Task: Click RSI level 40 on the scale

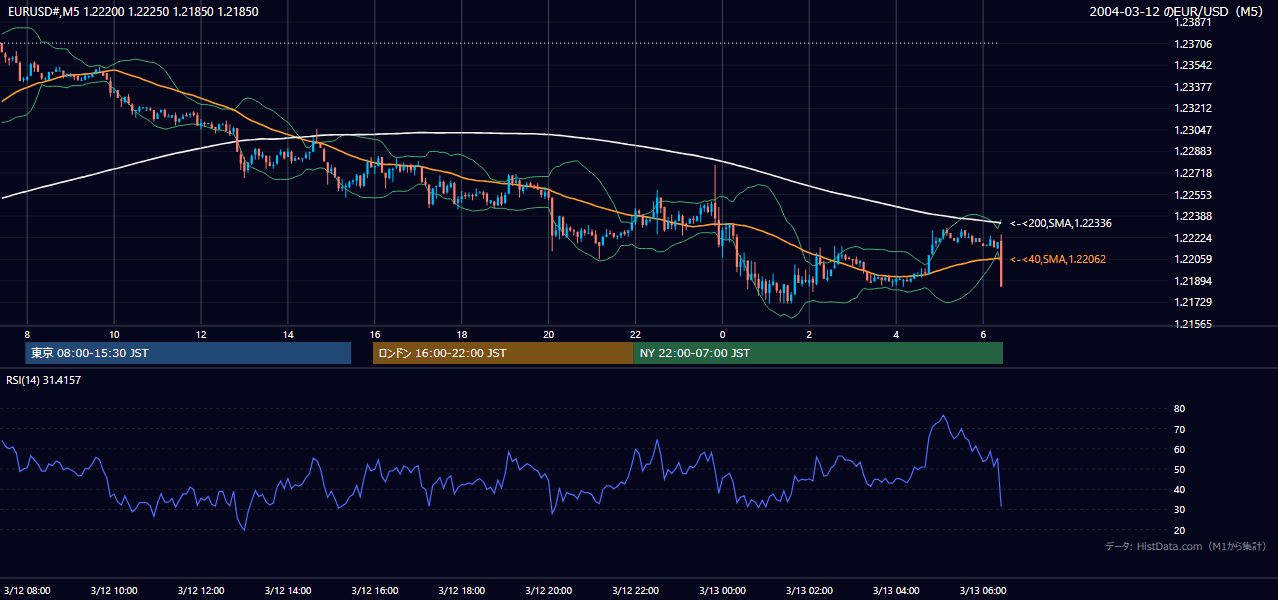Action: point(1179,489)
